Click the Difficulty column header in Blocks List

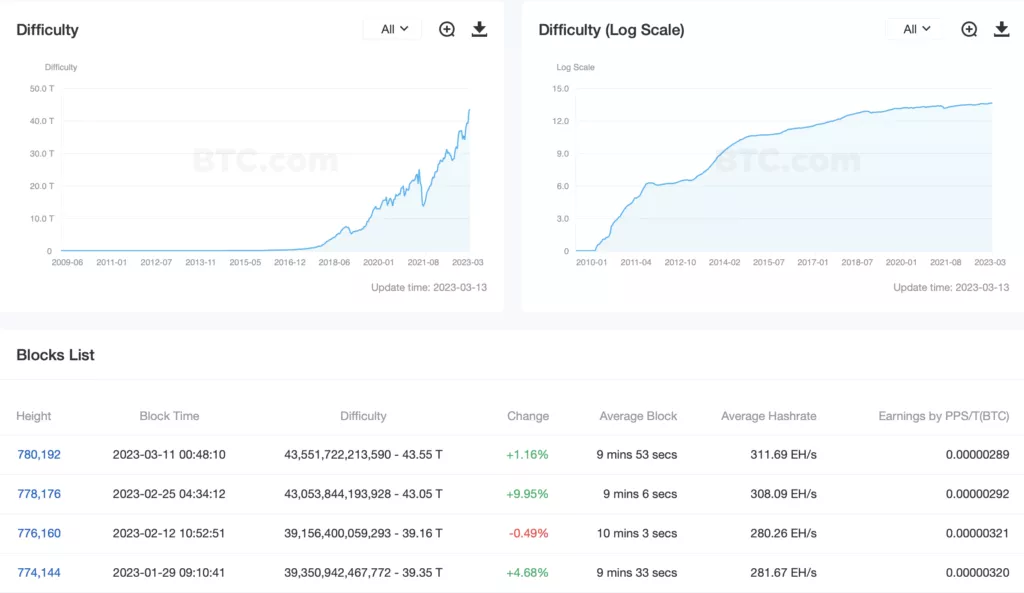pyautogui.click(x=363, y=416)
